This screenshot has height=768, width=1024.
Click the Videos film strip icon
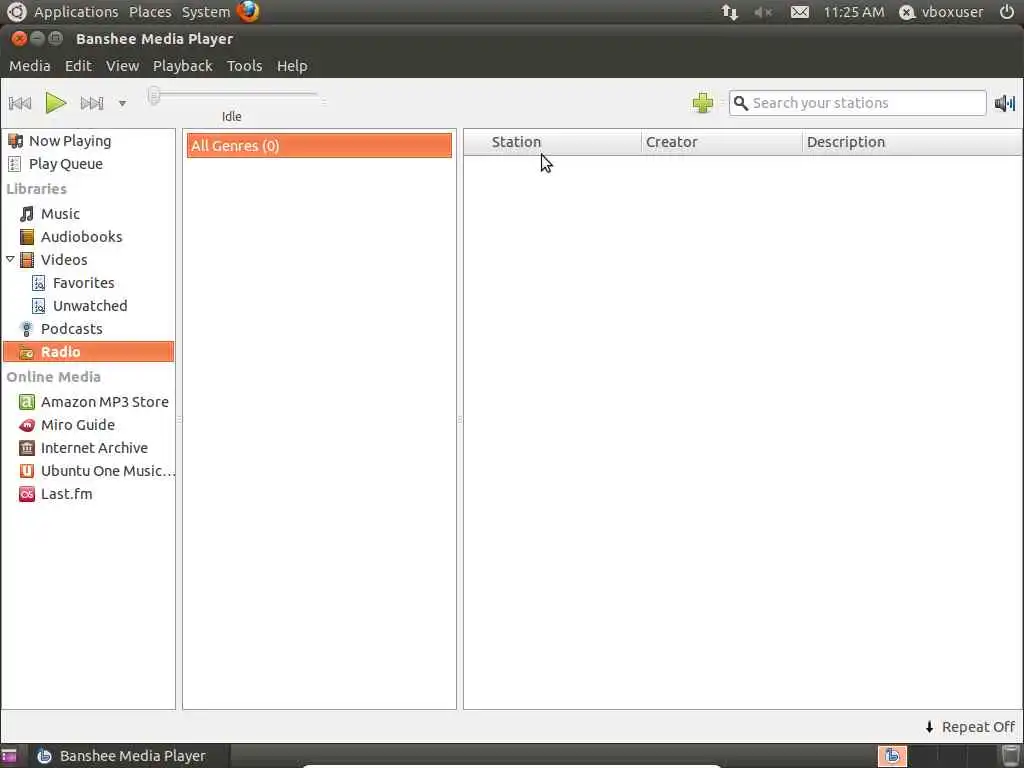click(x=27, y=260)
